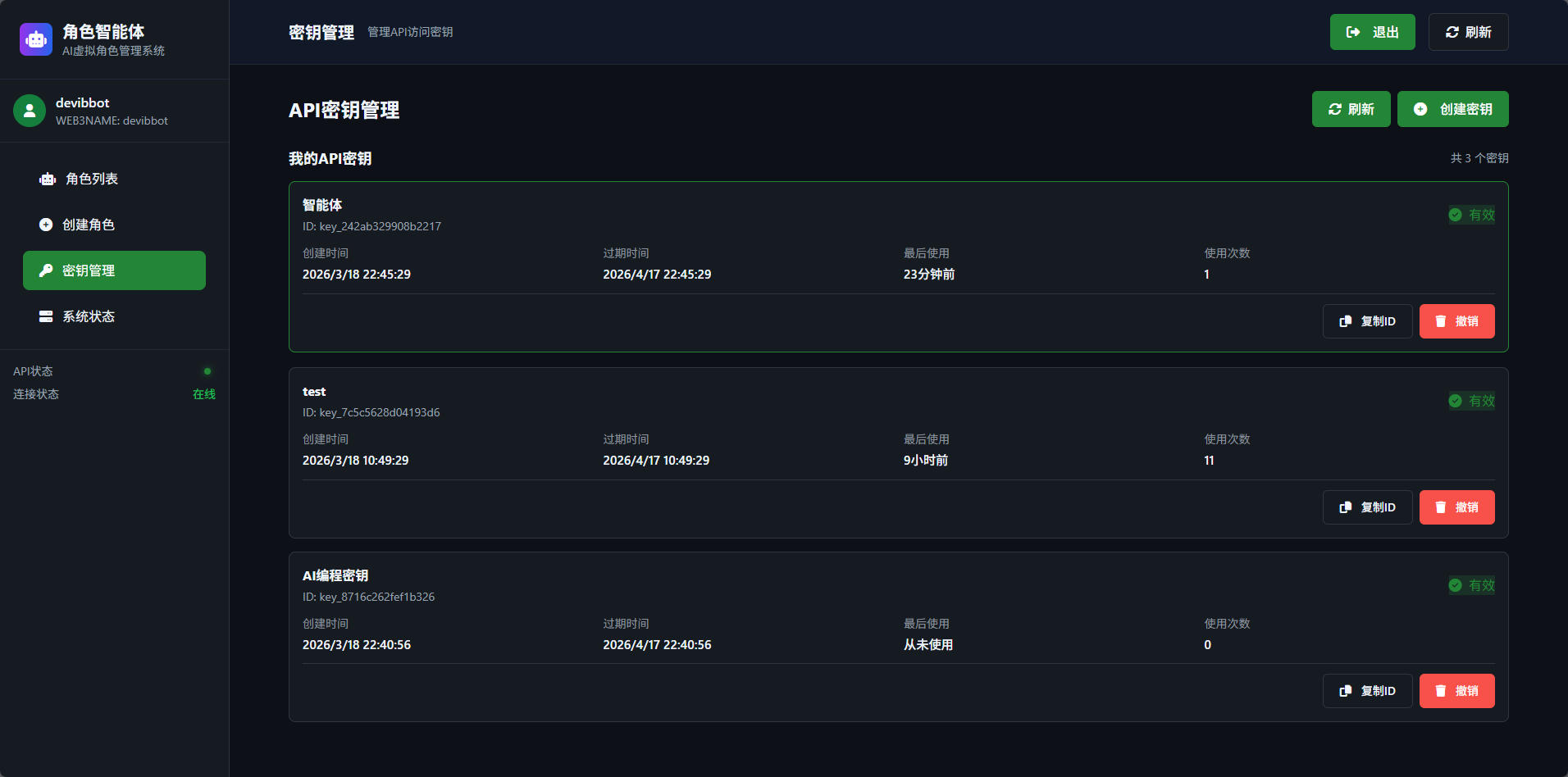The width and height of the screenshot is (1568, 777).
Task: Open 创建角色 in the sidebar
Action: pos(114,225)
